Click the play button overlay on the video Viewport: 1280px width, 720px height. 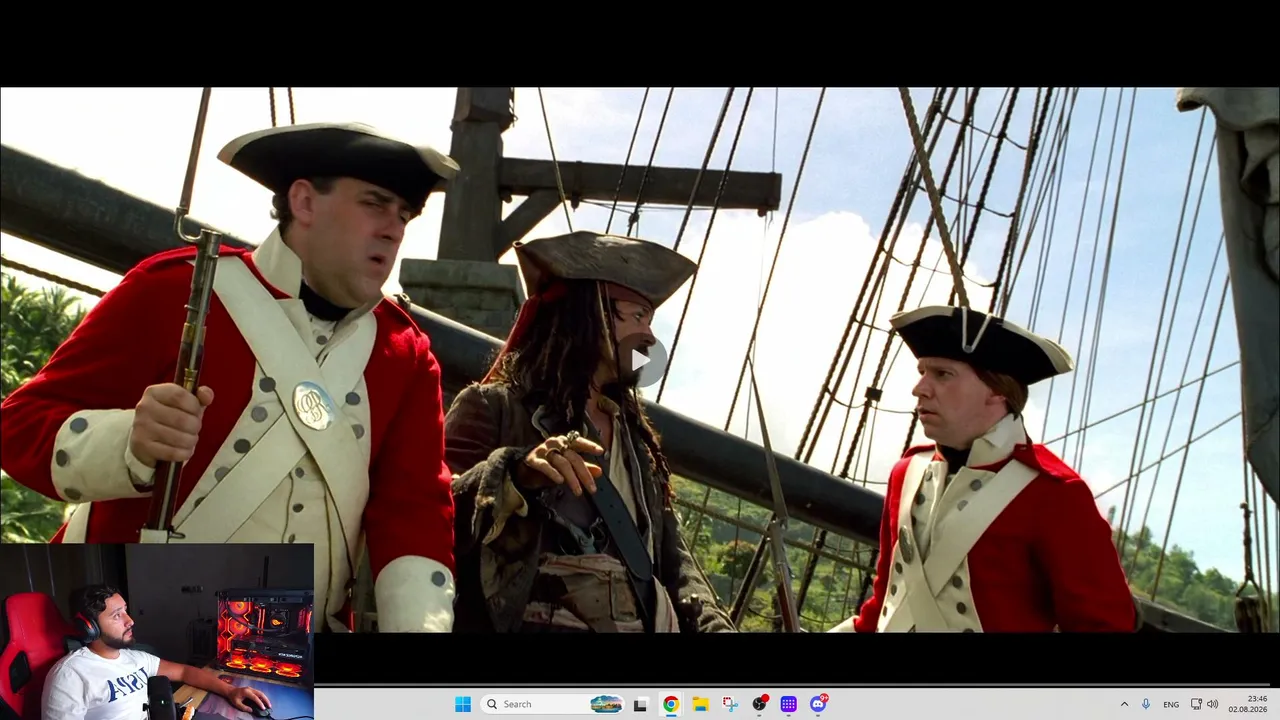pyautogui.click(x=641, y=359)
